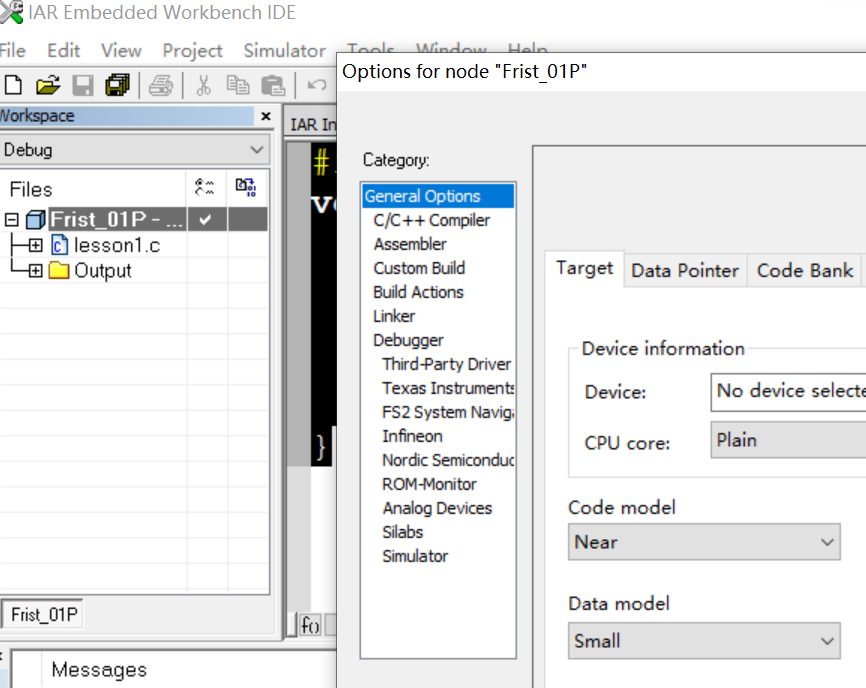Select Third-Party Driver category
Viewport: 866px width, 688px height.
pyautogui.click(x=446, y=364)
